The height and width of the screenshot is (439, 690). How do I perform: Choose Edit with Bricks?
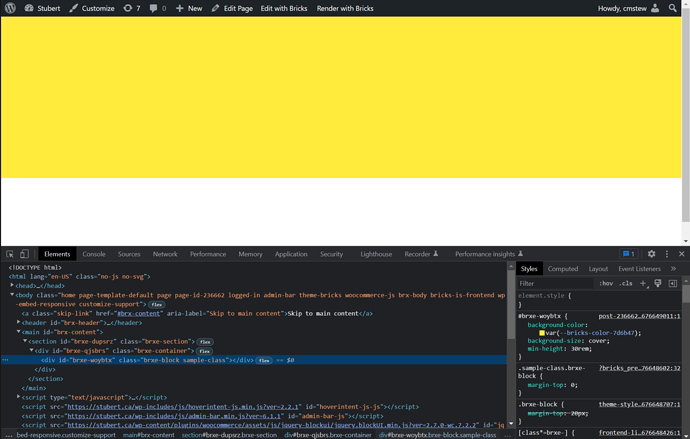(x=284, y=8)
